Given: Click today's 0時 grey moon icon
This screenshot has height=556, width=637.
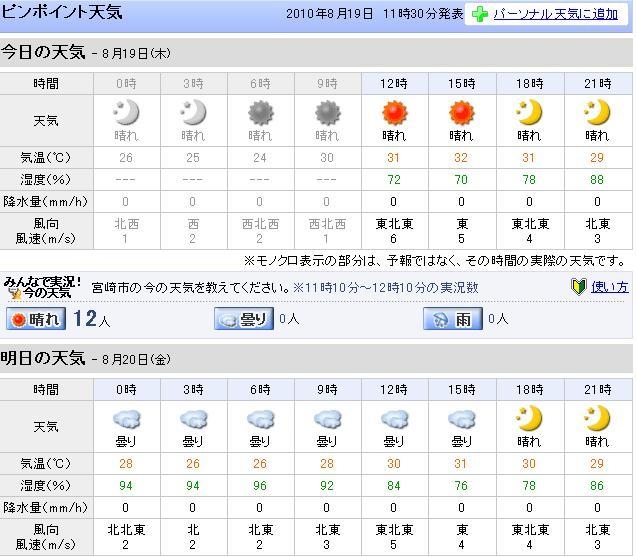Looking at the screenshot, I should pos(126,112).
